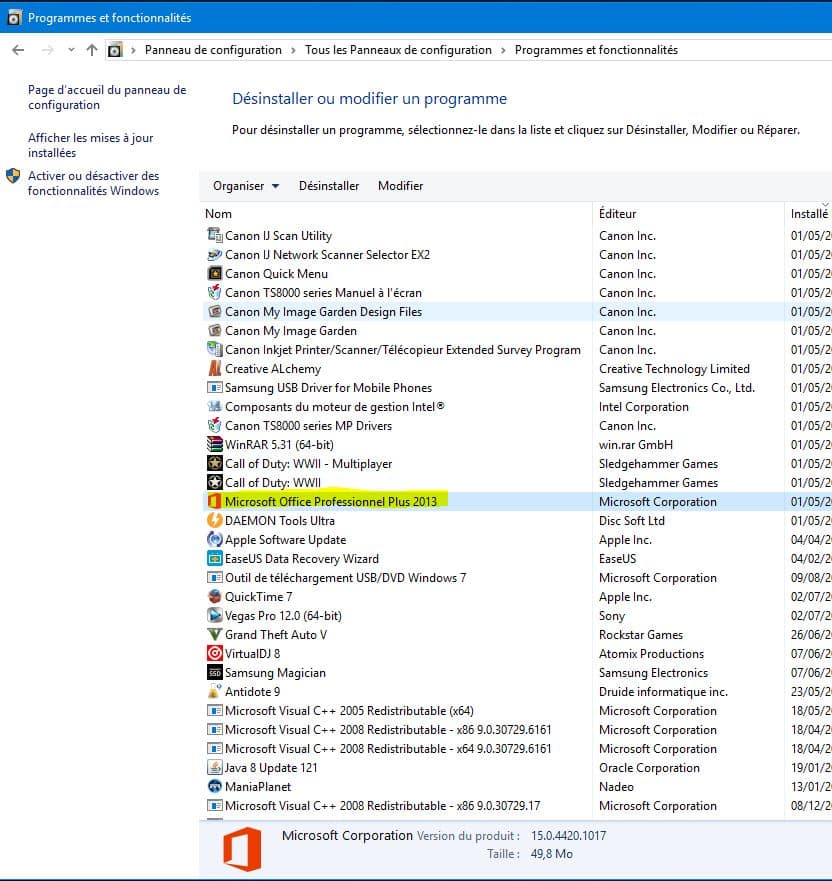Click the Creative ALchemy icon

point(215,369)
